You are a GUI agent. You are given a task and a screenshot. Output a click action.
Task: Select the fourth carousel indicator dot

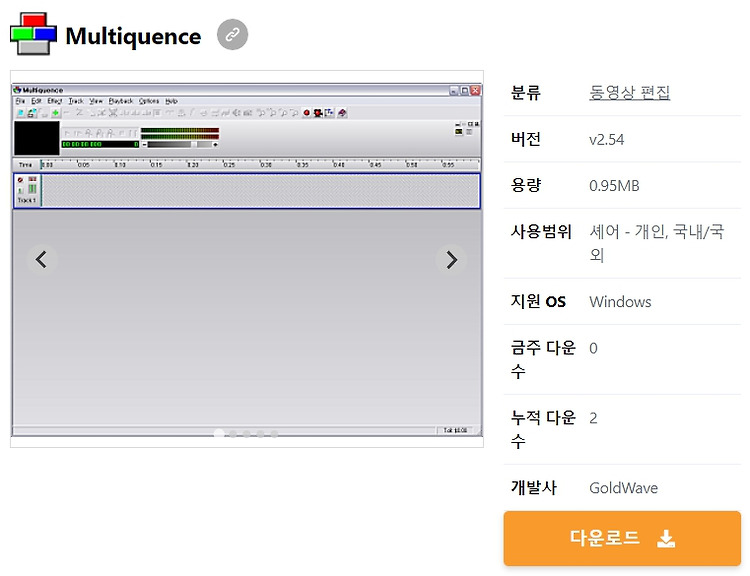tap(260, 434)
